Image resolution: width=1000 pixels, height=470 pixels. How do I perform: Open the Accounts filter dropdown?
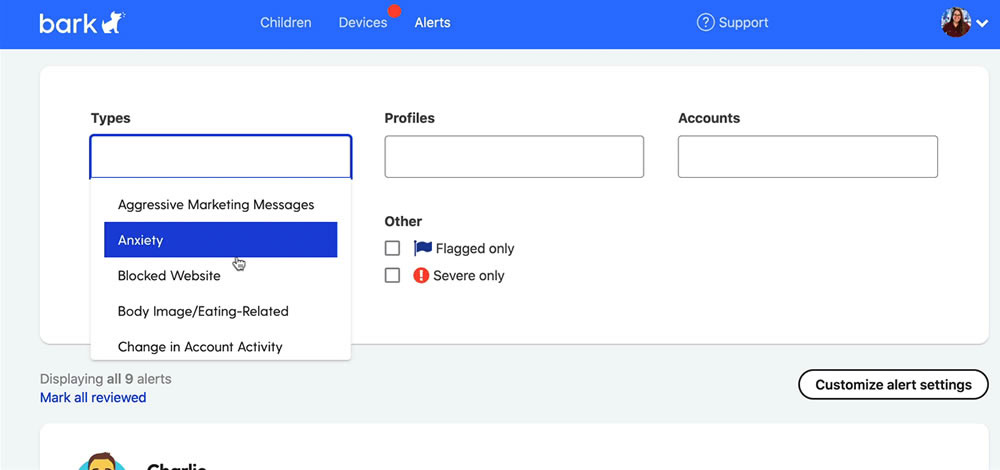point(807,157)
